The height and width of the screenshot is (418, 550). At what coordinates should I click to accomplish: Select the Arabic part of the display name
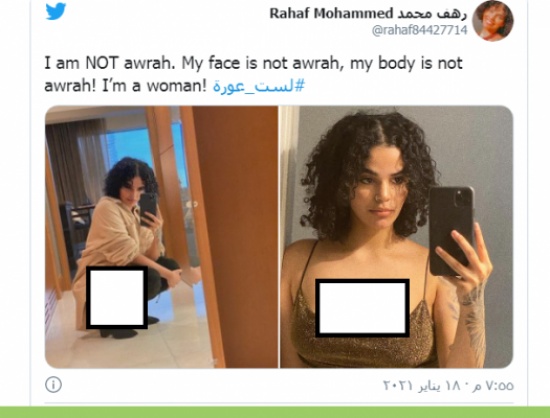[432, 13]
